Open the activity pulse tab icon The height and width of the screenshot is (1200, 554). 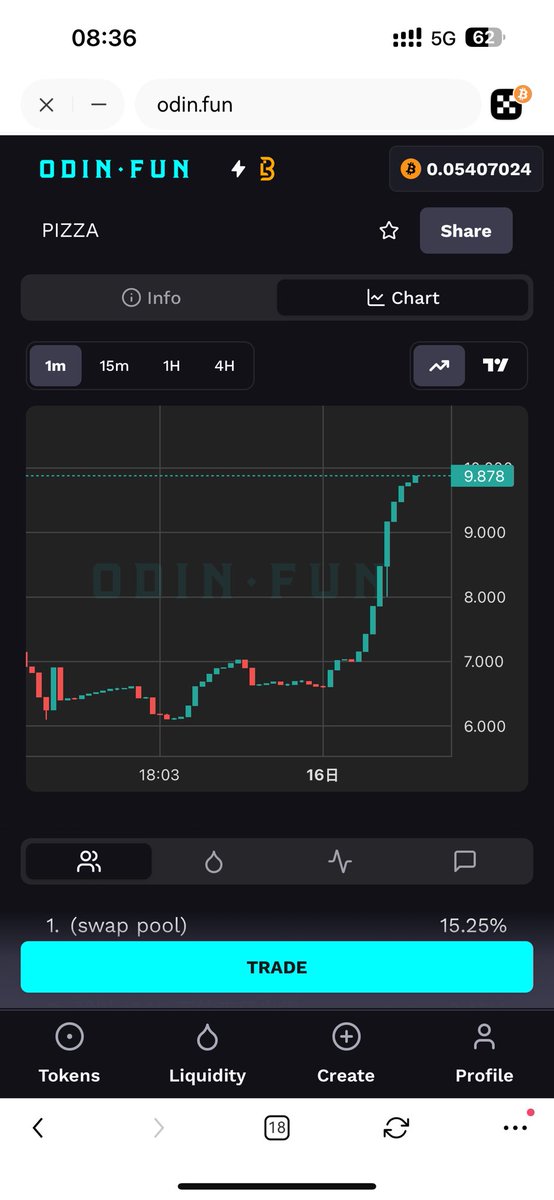coord(340,861)
